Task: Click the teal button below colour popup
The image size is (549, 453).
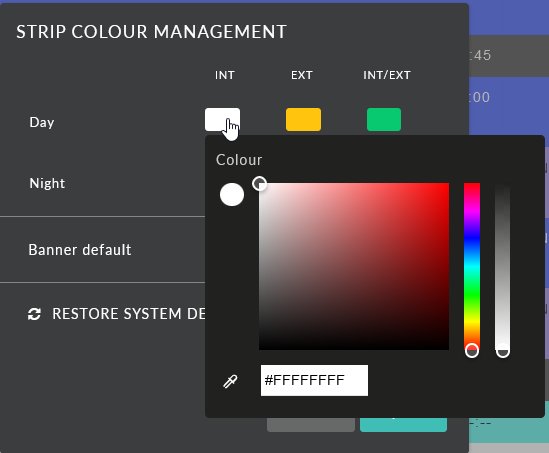Action: pos(403,425)
